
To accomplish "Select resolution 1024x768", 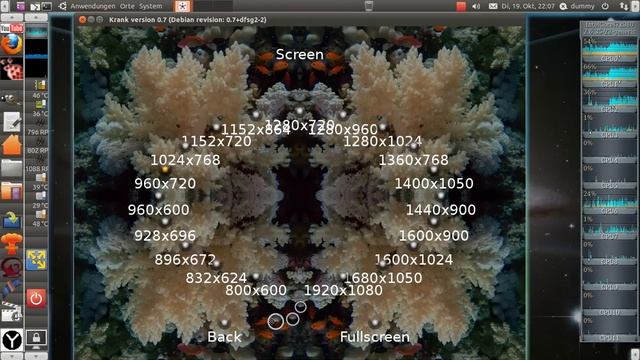I will 185,160.
